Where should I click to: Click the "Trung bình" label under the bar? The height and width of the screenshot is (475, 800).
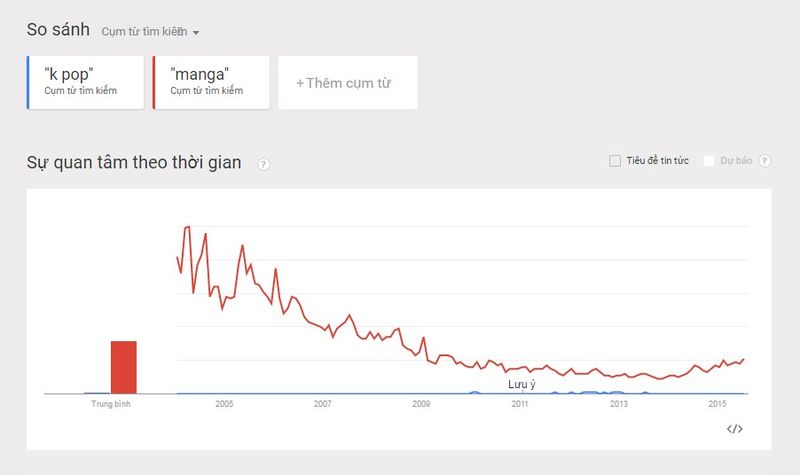(x=111, y=404)
